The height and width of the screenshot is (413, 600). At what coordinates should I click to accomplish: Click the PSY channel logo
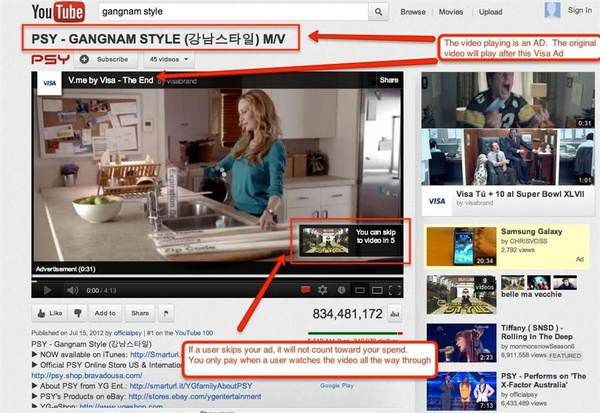[50, 59]
